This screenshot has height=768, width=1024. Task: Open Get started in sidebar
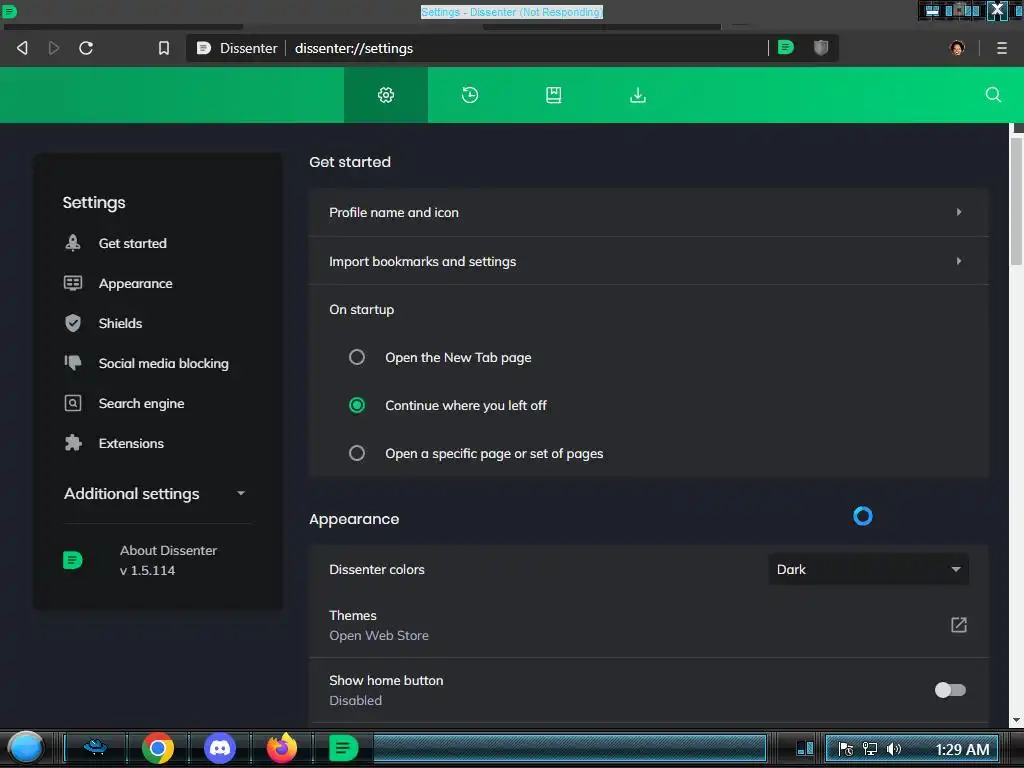point(133,243)
